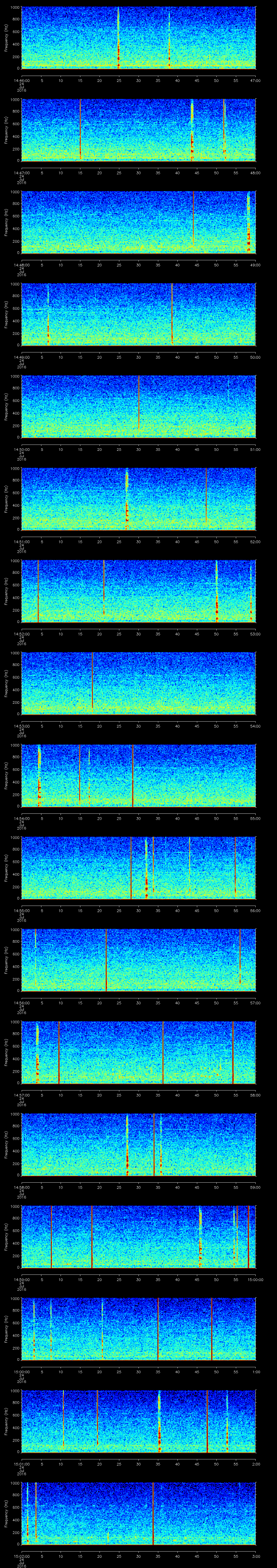Click the burst at 46 seconds in the 14:59:00 panel
Screen dimensions: 277x1568
[x=200, y=1237]
